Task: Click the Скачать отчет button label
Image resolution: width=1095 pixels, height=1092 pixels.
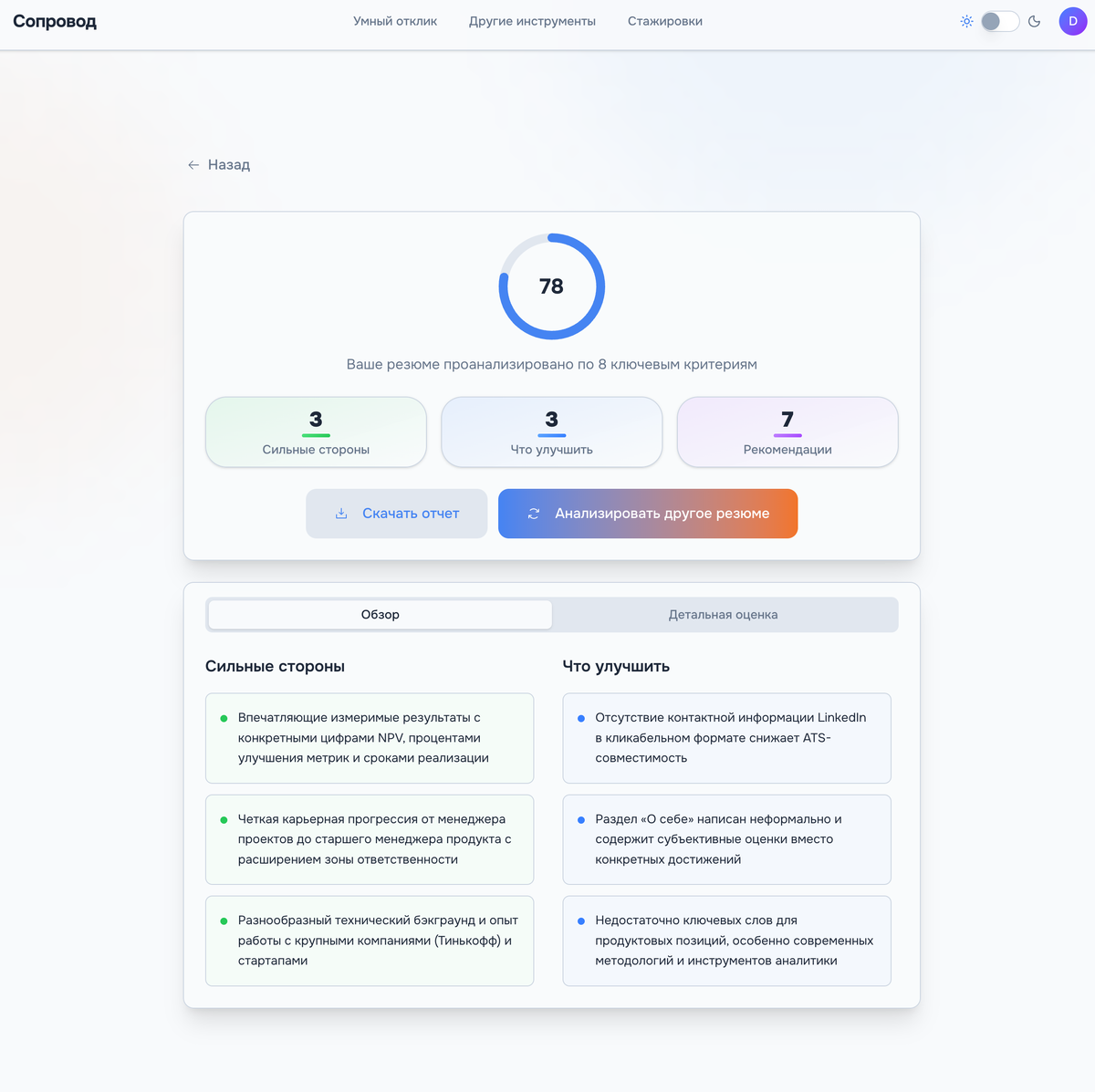Action: [411, 514]
